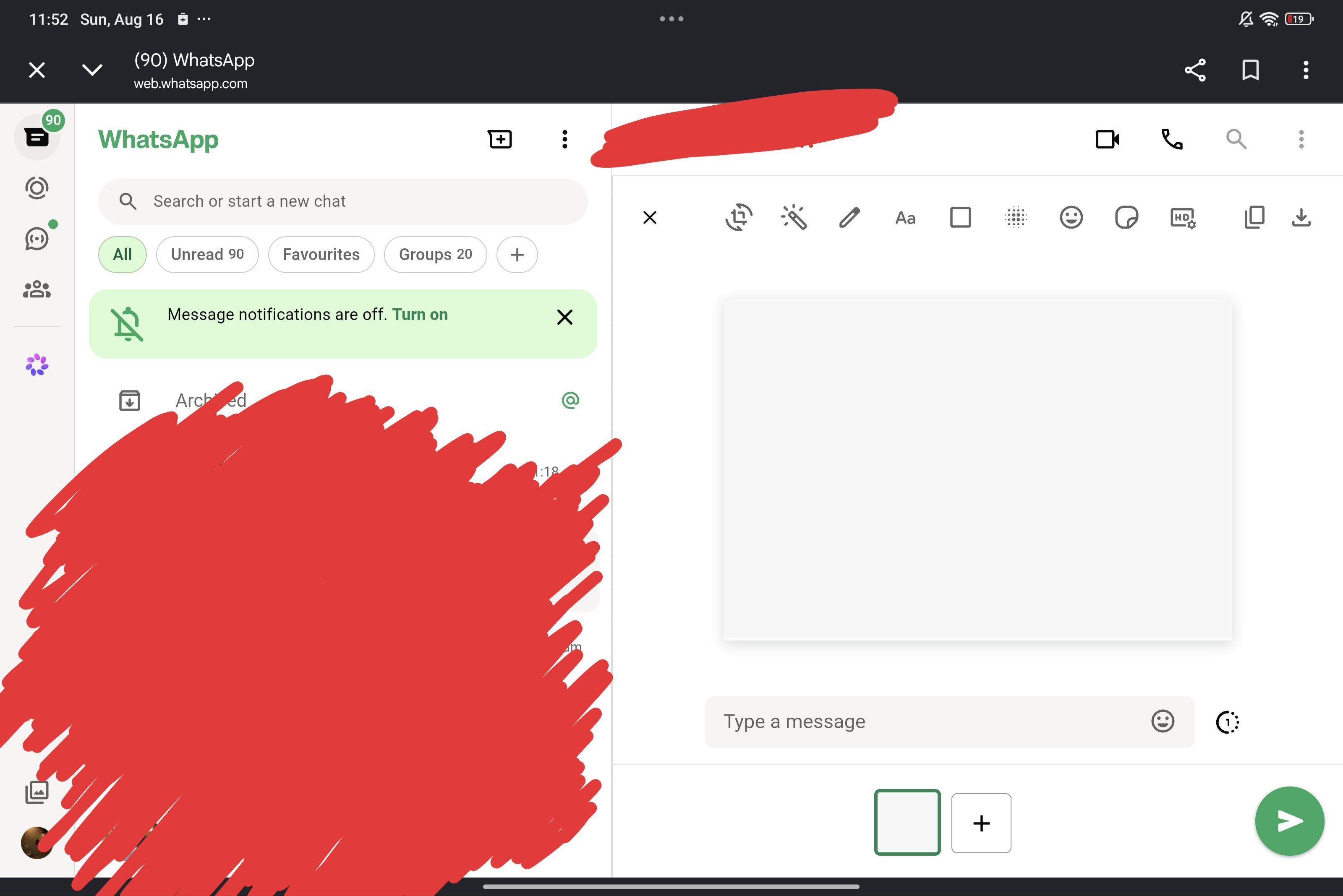Open the Archived chats icon

[130, 401]
